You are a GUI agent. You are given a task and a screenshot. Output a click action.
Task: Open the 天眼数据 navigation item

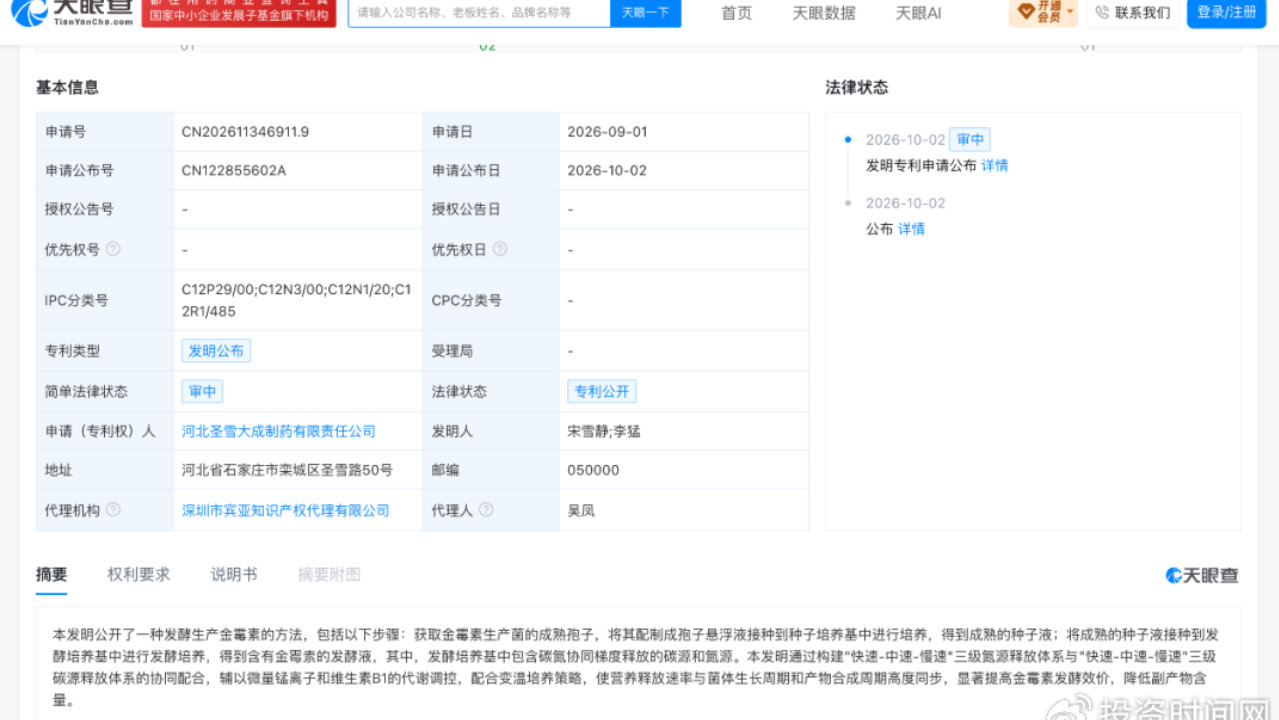(x=824, y=13)
